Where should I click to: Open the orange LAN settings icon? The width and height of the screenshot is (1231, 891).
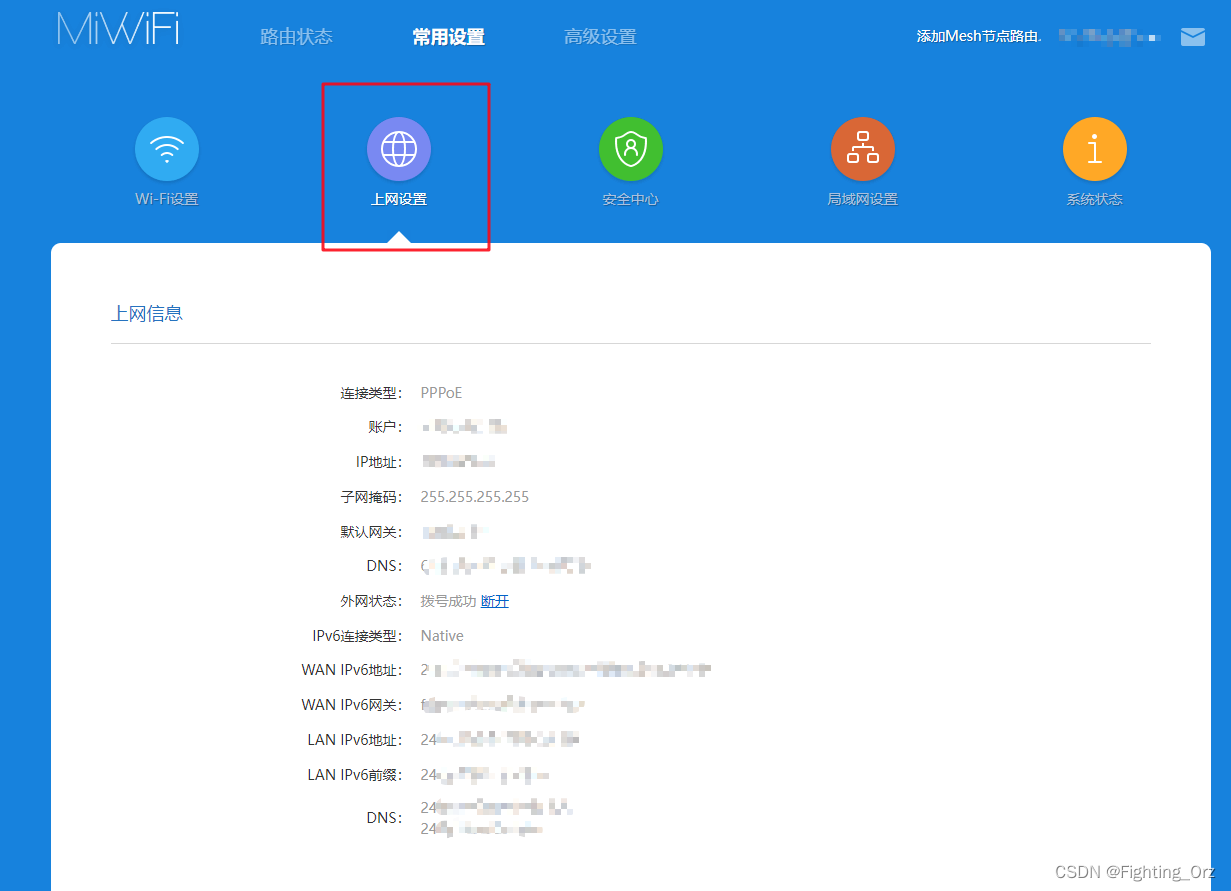click(x=863, y=149)
